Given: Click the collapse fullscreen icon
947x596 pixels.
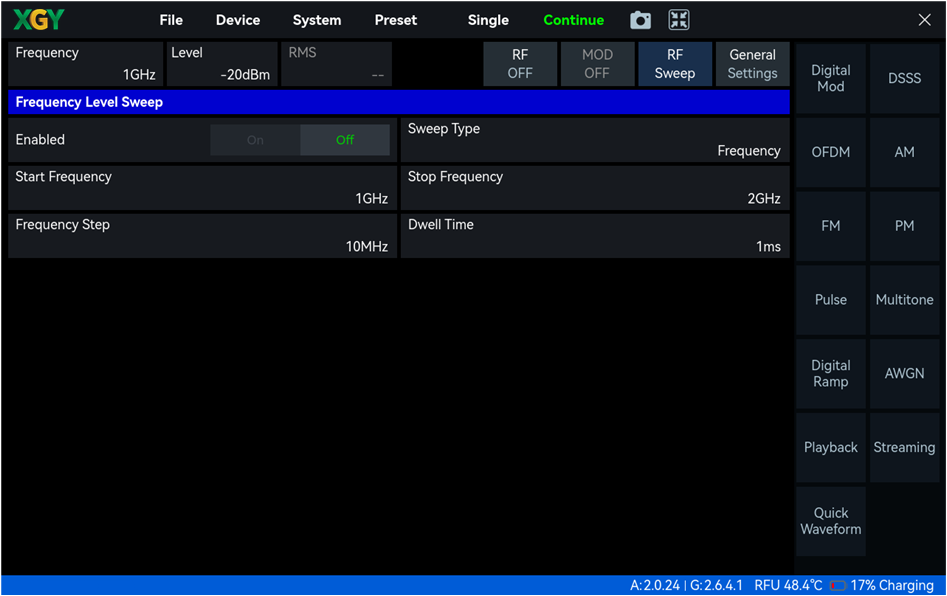Looking at the screenshot, I should [679, 20].
